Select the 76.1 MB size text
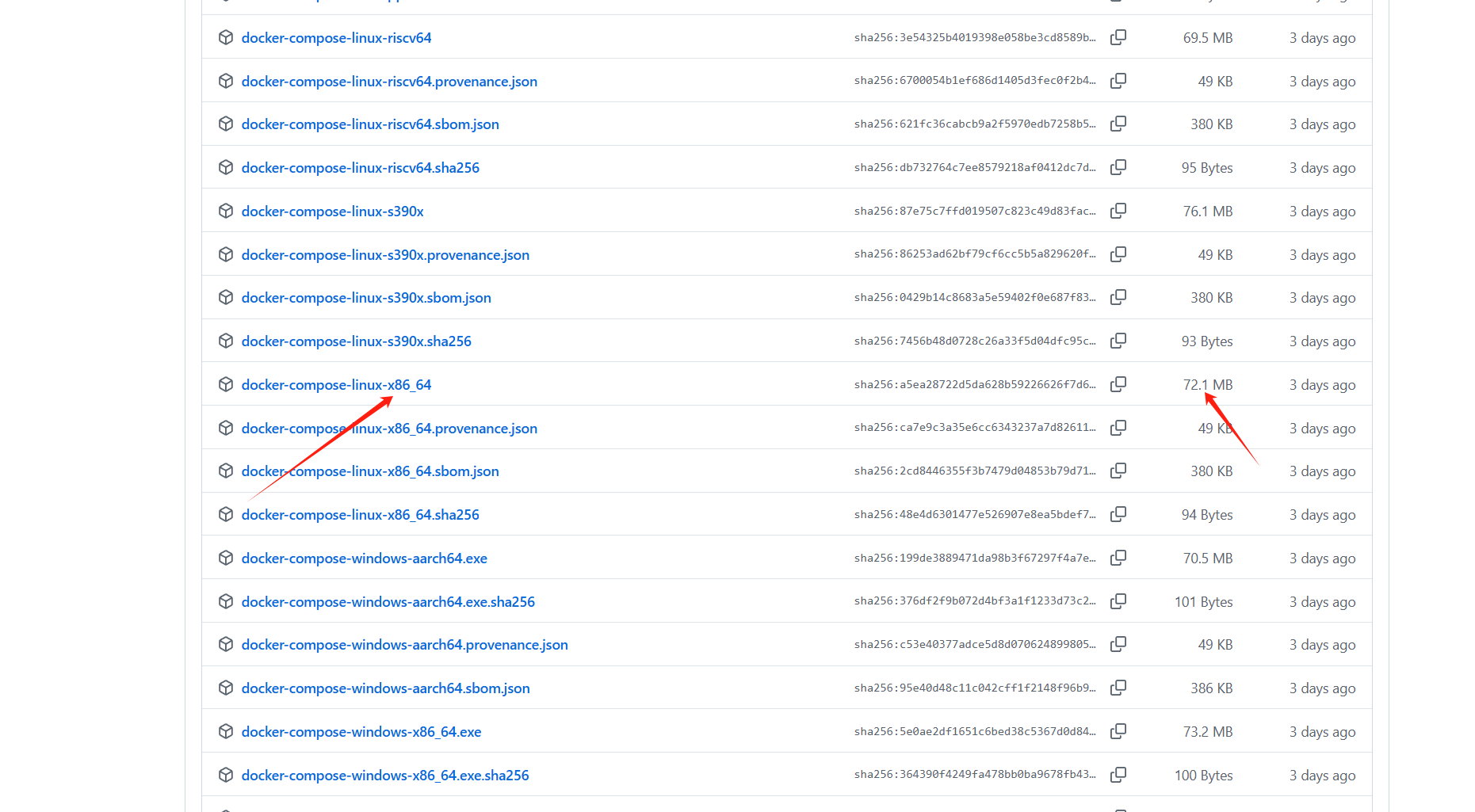 pyautogui.click(x=1208, y=212)
